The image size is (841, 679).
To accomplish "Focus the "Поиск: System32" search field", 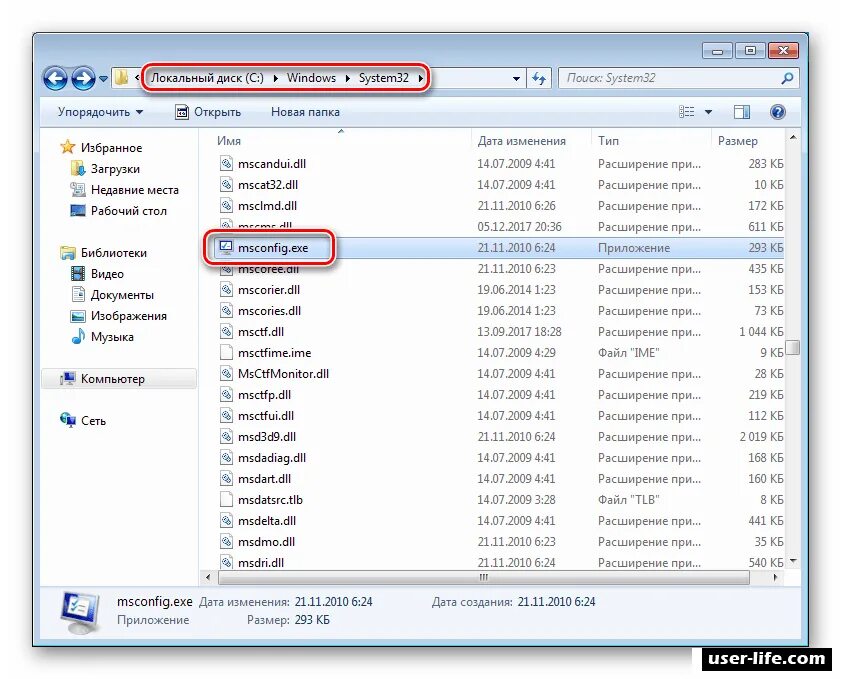I will coord(670,78).
